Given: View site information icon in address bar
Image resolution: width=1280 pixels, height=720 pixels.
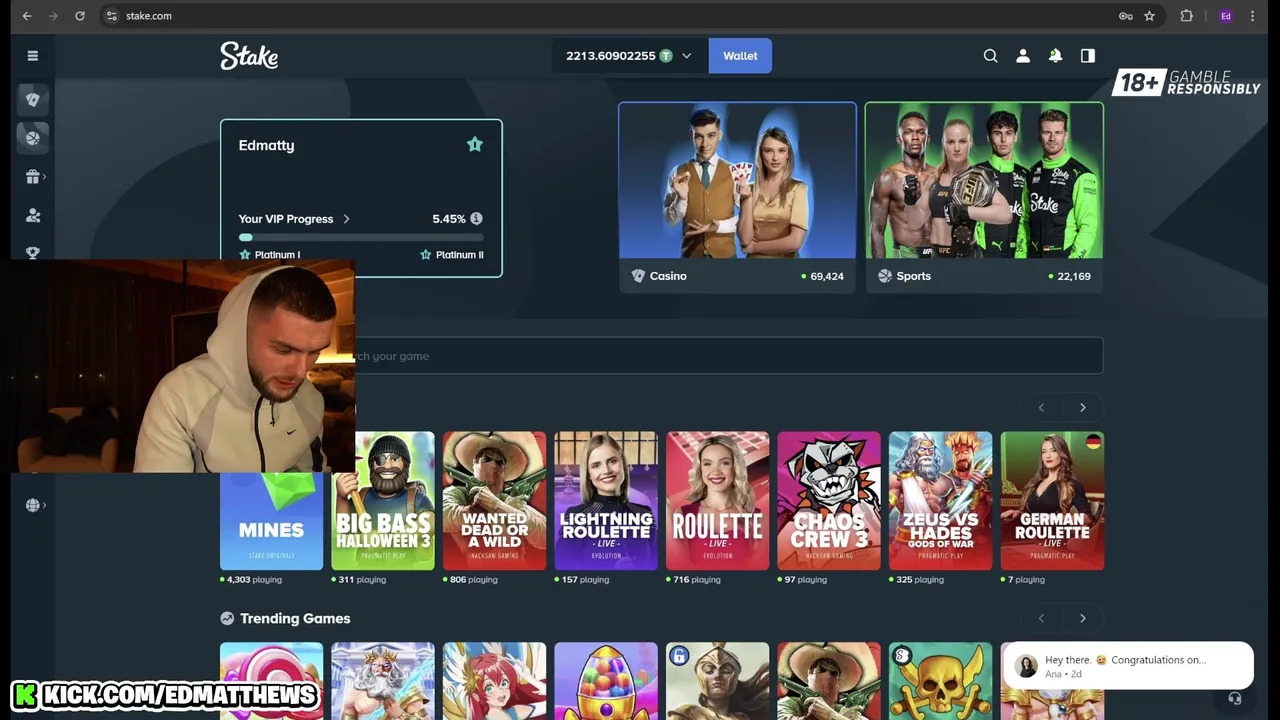Looking at the screenshot, I should pos(111,16).
